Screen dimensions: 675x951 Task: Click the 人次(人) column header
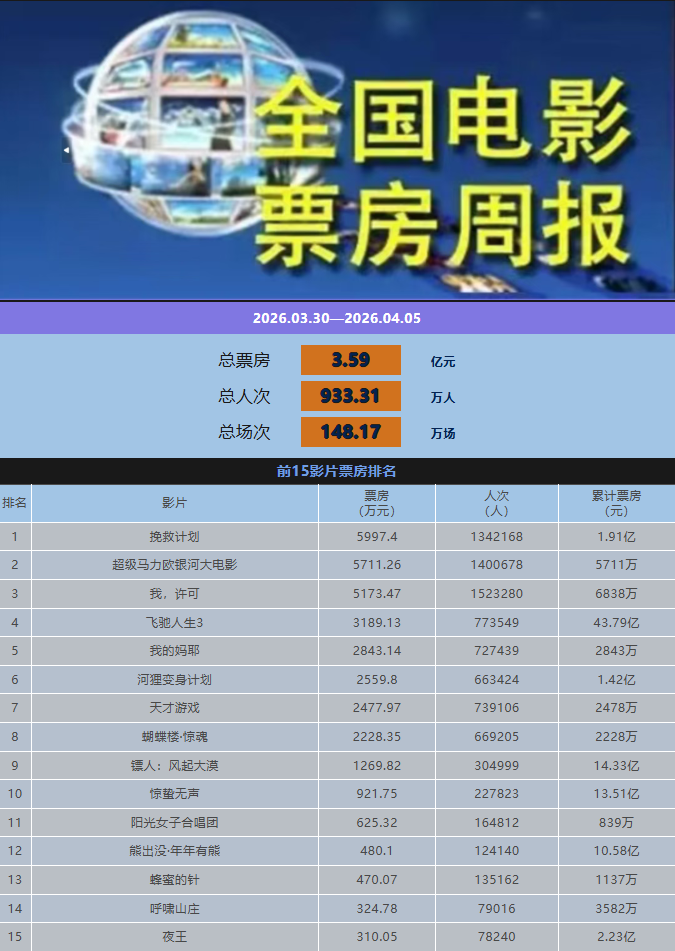pyautogui.click(x=496, y=503)
